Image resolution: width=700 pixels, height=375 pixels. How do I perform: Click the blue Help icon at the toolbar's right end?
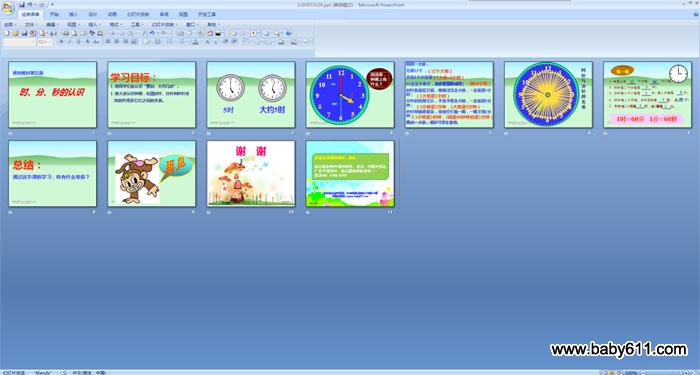(288, 33)
